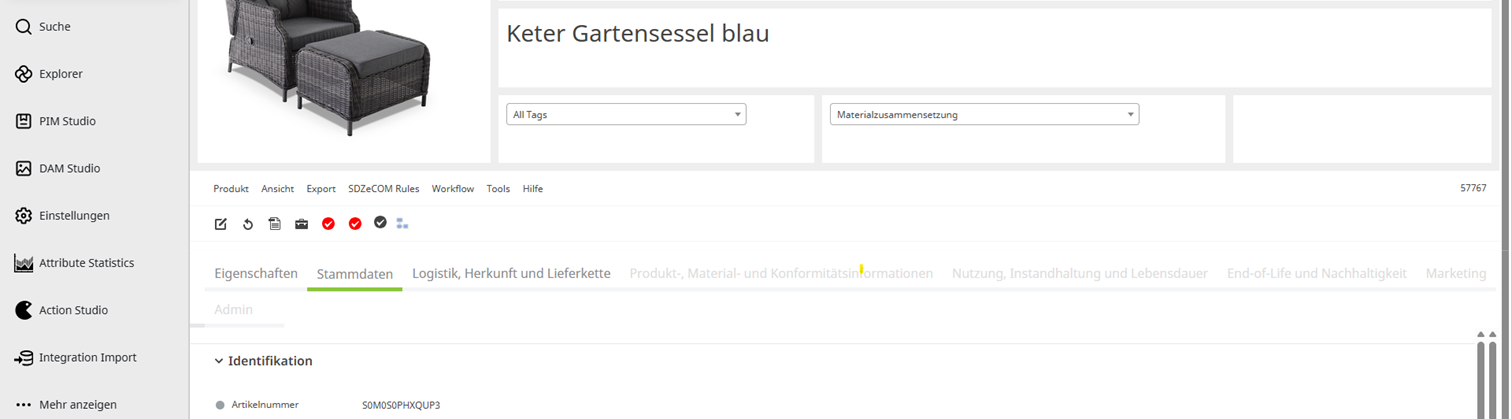This screenshot has height=419, width=1512.
Task: Click the product title Keter Gartensessel blau
Action: pyautogui.click(x=638, y=33)
